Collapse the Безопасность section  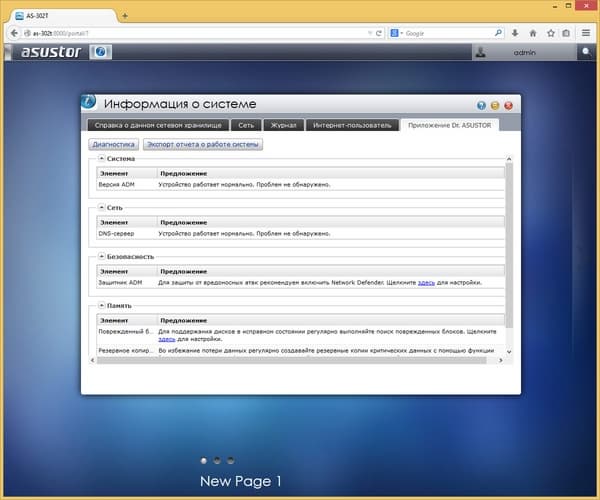pos(101,256)
